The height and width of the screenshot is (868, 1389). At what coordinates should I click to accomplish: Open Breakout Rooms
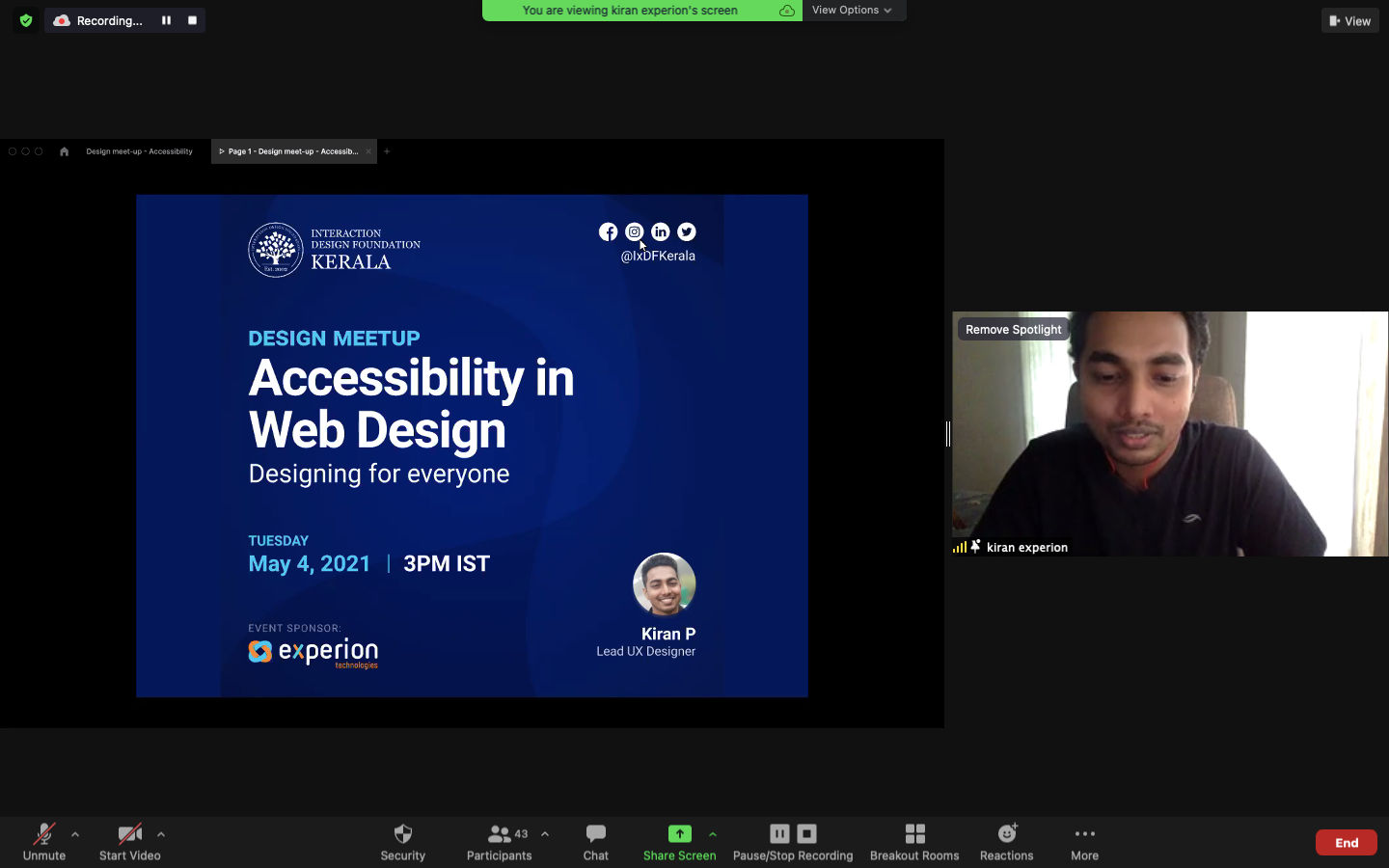914,841
